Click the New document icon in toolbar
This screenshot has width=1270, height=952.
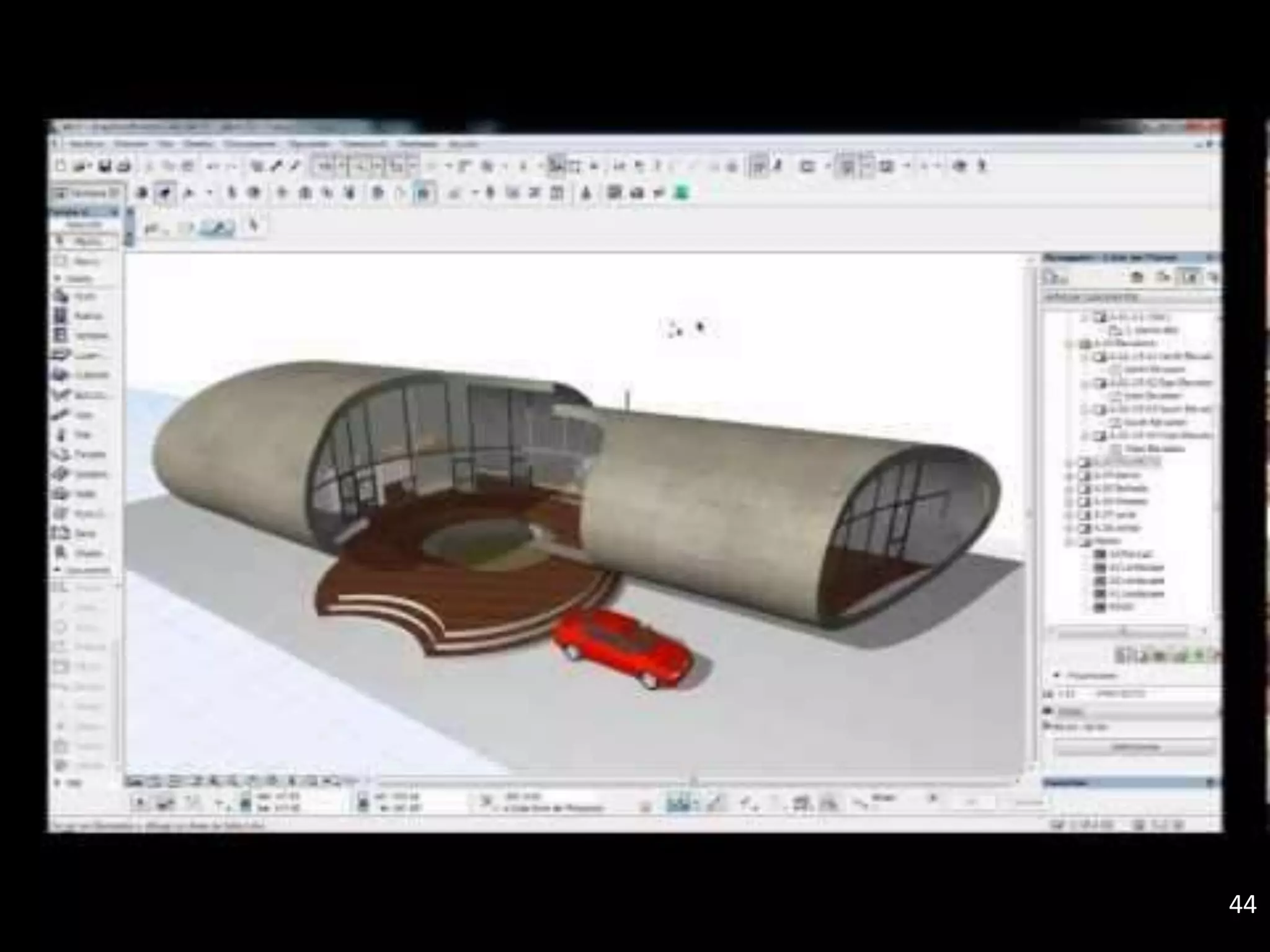[61, 165]
